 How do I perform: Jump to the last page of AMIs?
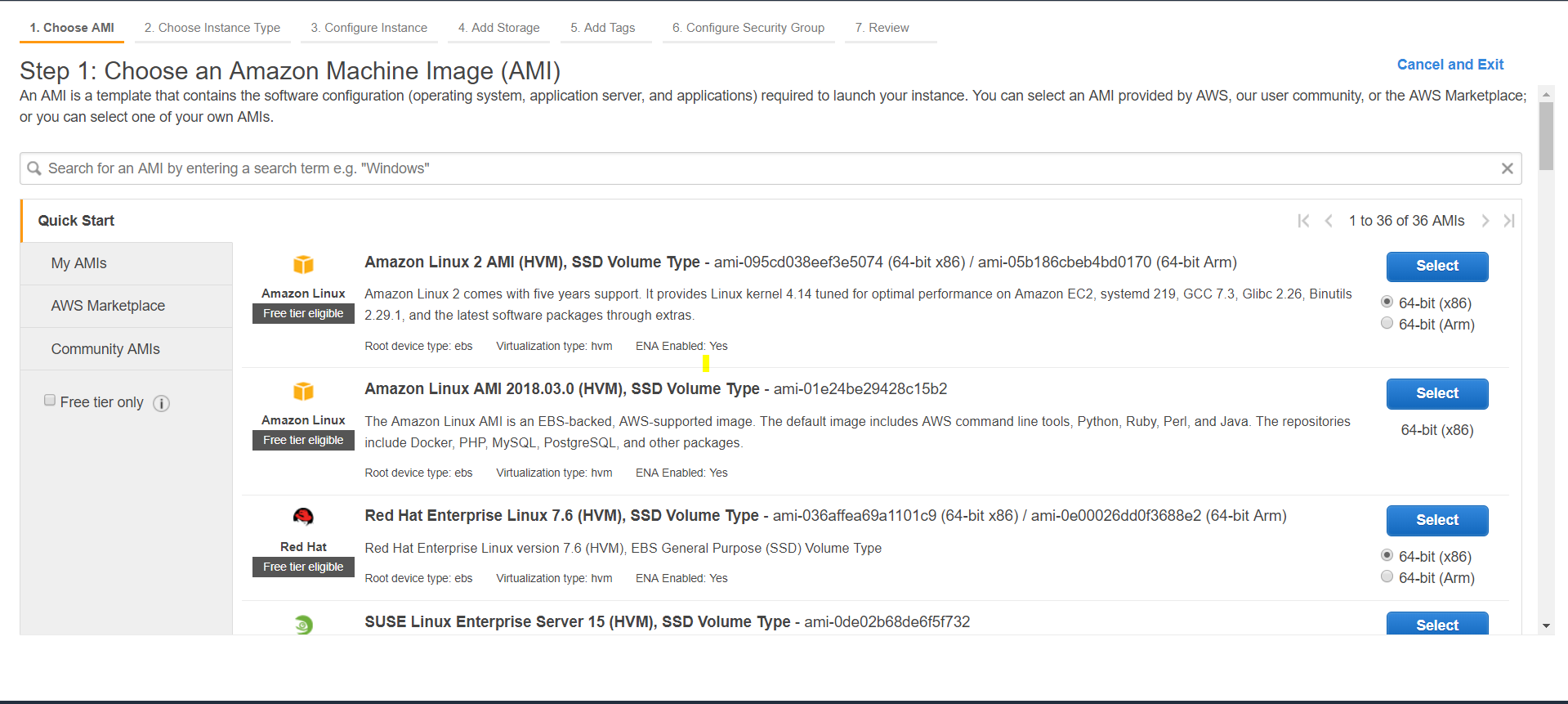pos(1508,221)
